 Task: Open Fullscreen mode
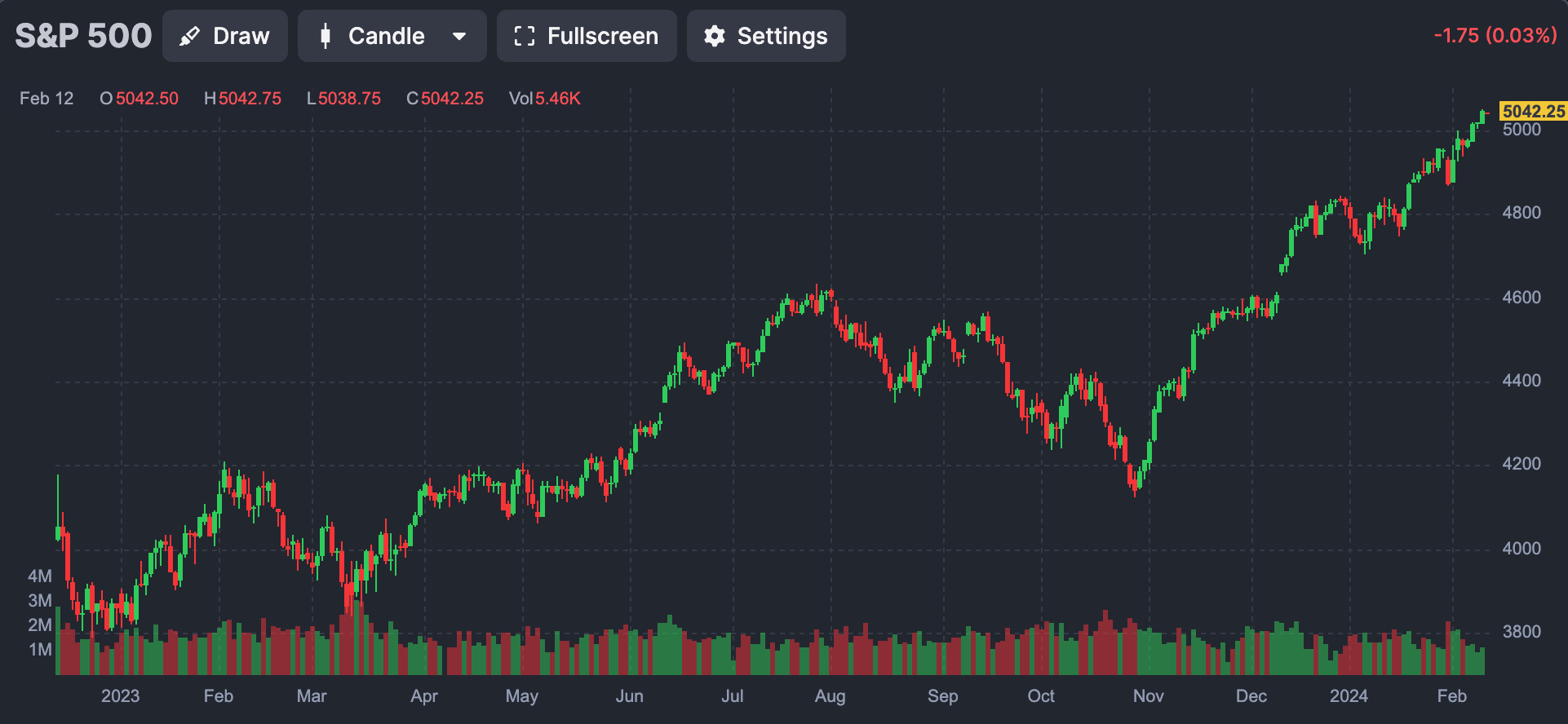[x=587, y=36]
